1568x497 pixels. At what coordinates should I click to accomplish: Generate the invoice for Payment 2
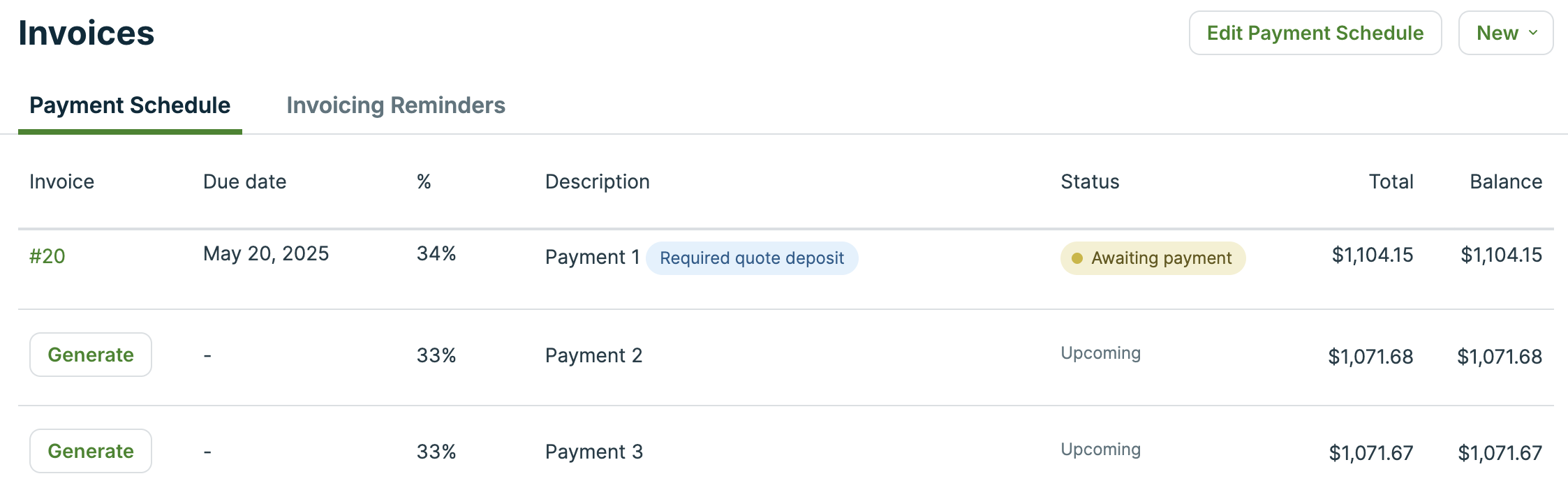coord(90,355)
